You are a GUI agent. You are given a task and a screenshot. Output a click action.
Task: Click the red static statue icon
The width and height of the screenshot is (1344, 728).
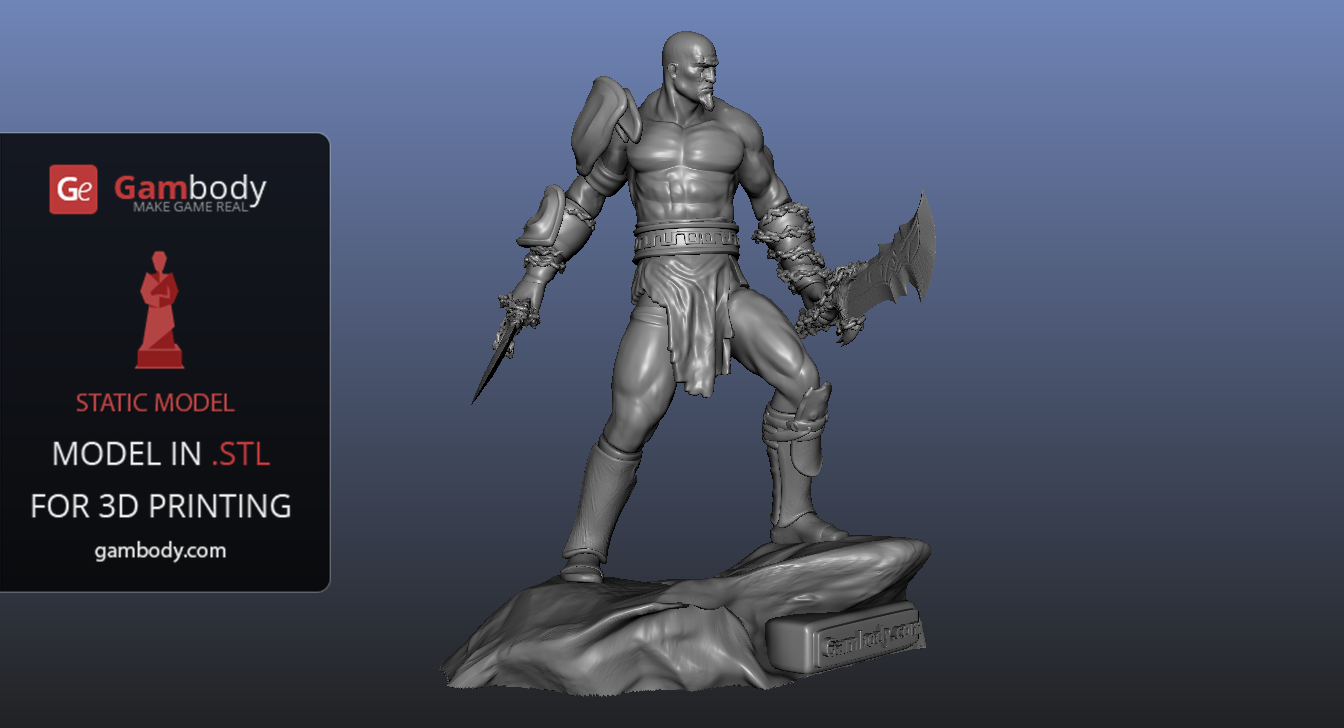click(159, 310)
